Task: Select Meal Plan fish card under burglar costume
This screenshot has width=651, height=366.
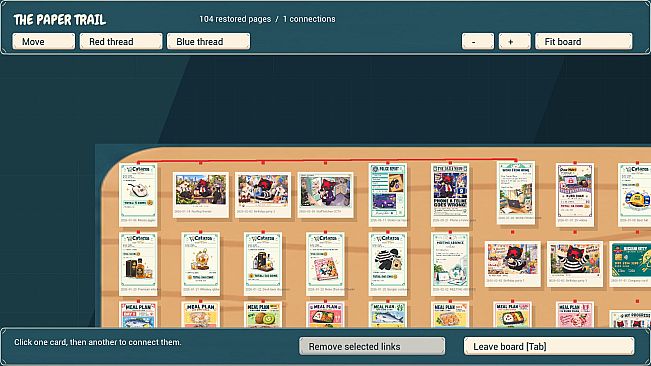Action: pos(388,315)
